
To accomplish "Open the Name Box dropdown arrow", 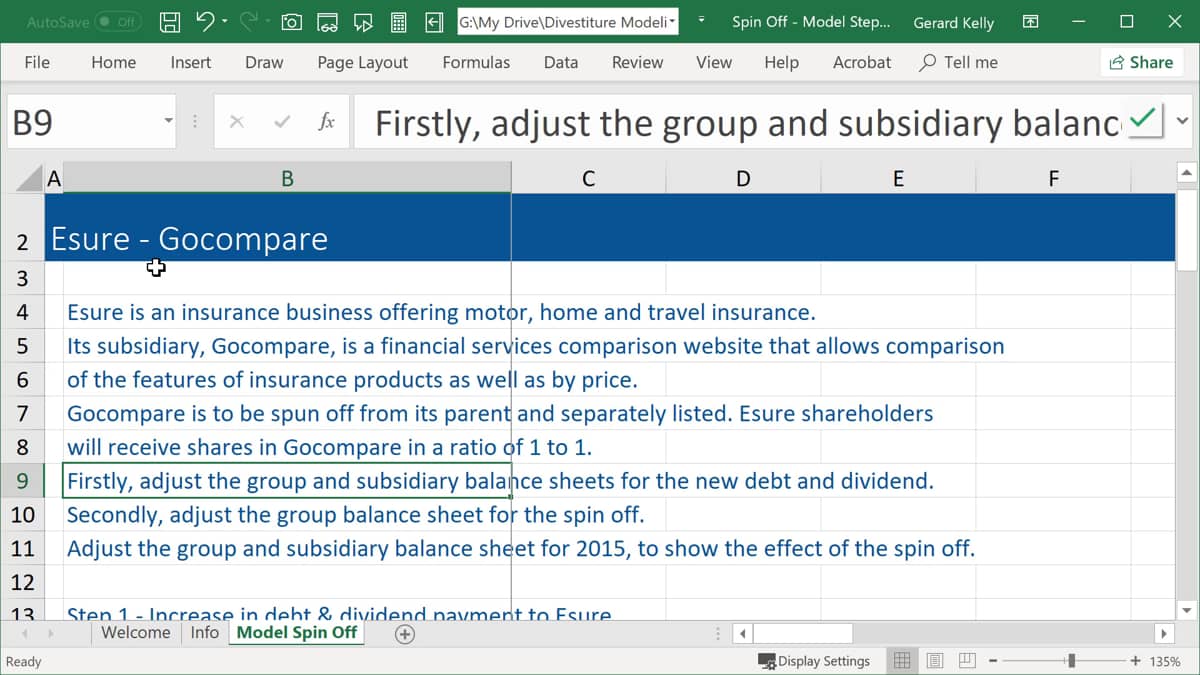I will click(168, 122).
